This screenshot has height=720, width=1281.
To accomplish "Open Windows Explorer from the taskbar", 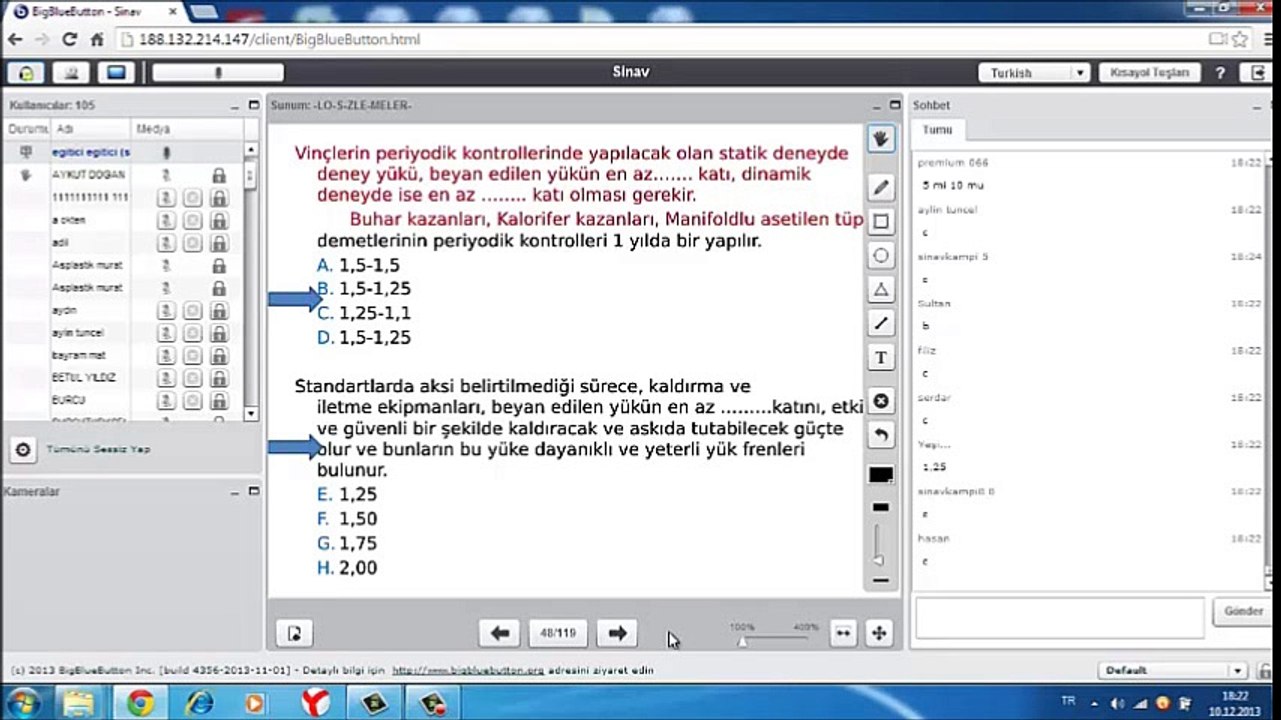I will tap(79, 704).
